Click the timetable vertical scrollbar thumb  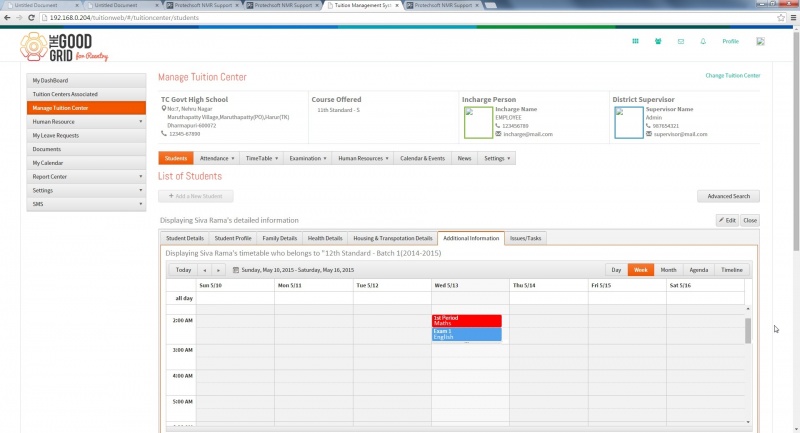pos(748,330)
